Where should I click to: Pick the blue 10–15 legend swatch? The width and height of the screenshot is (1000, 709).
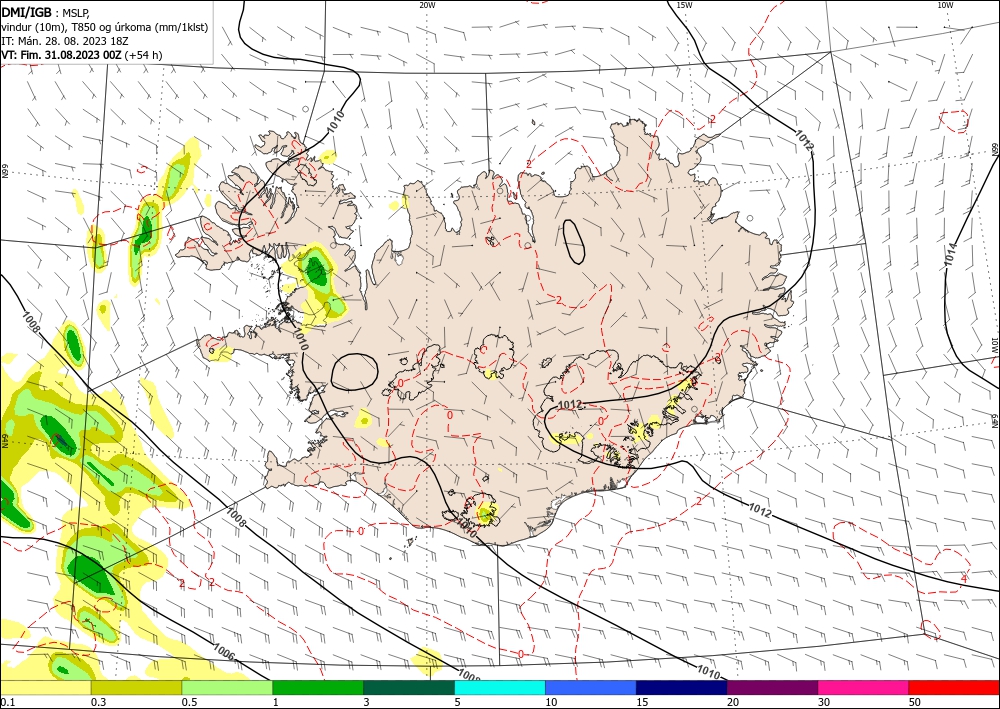pos(591,687)
